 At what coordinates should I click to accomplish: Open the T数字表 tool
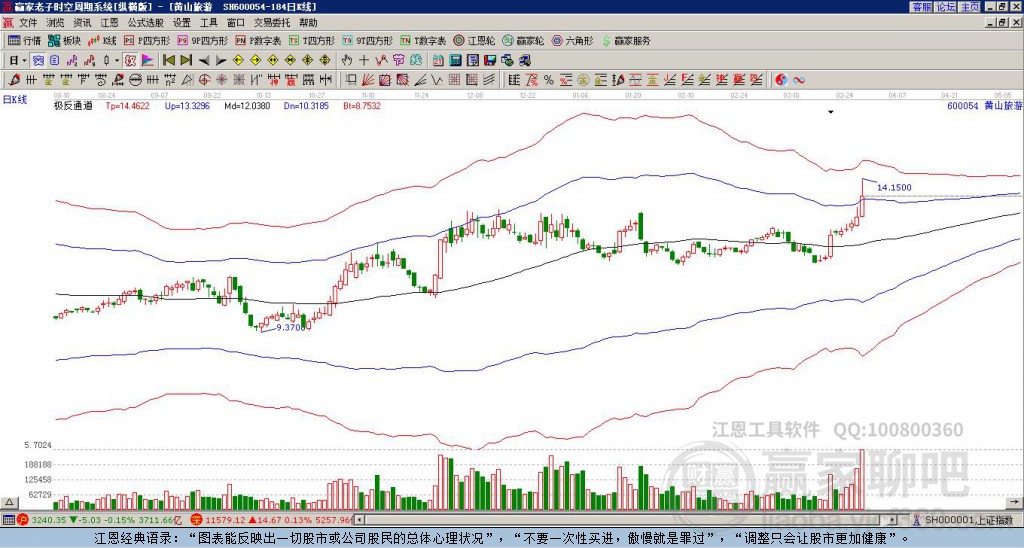coord(423,41)
